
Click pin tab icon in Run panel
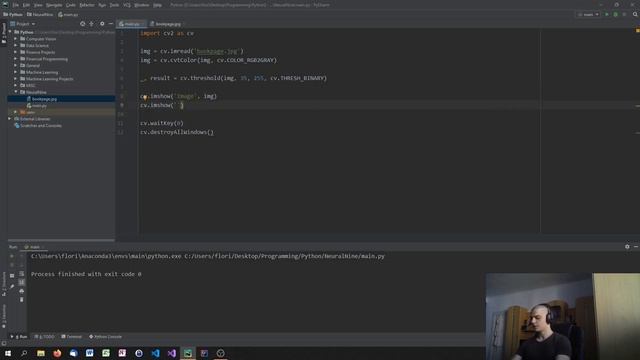(12, 286)
